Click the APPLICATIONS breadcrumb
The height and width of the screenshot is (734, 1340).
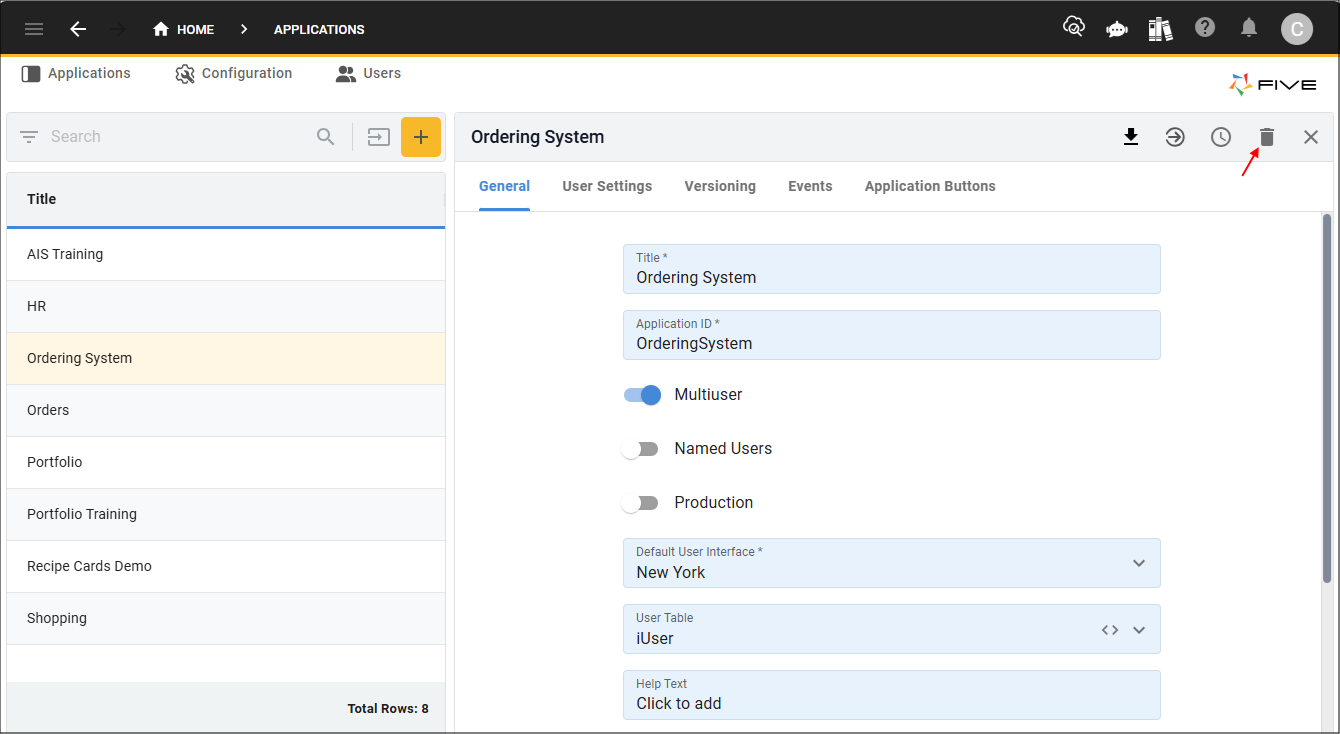319,30
